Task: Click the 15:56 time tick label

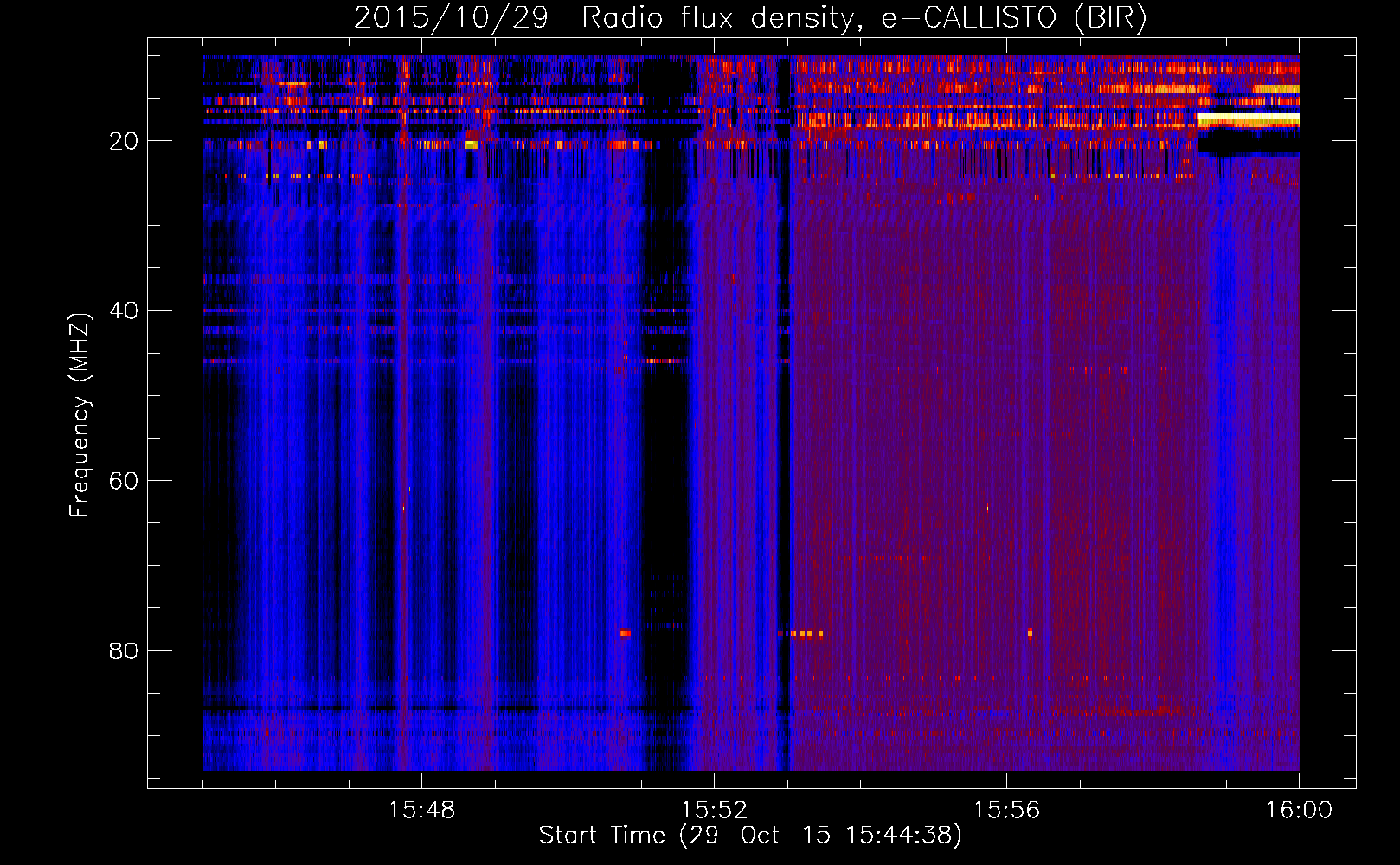Action: tap(1006, 811)
